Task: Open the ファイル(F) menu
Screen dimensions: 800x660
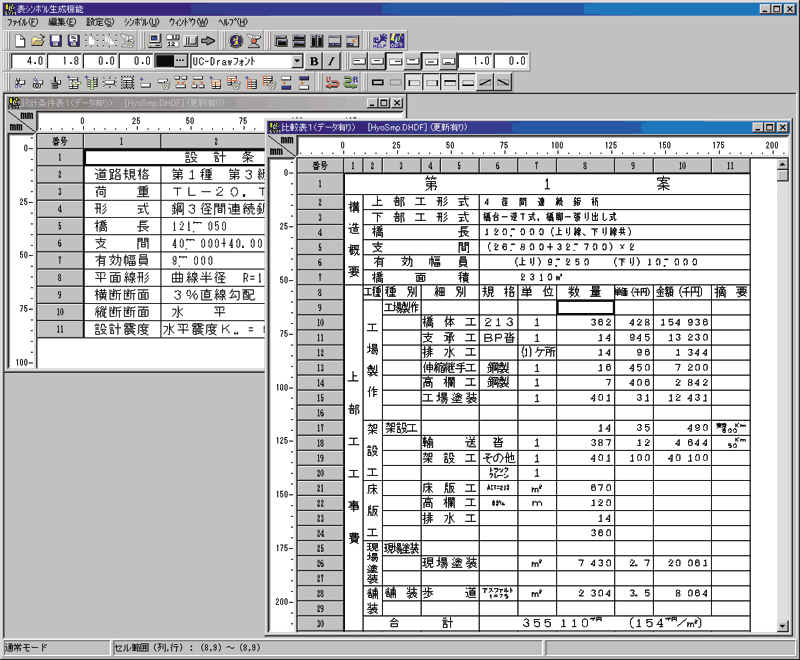Action: click(x=23, y=21)
